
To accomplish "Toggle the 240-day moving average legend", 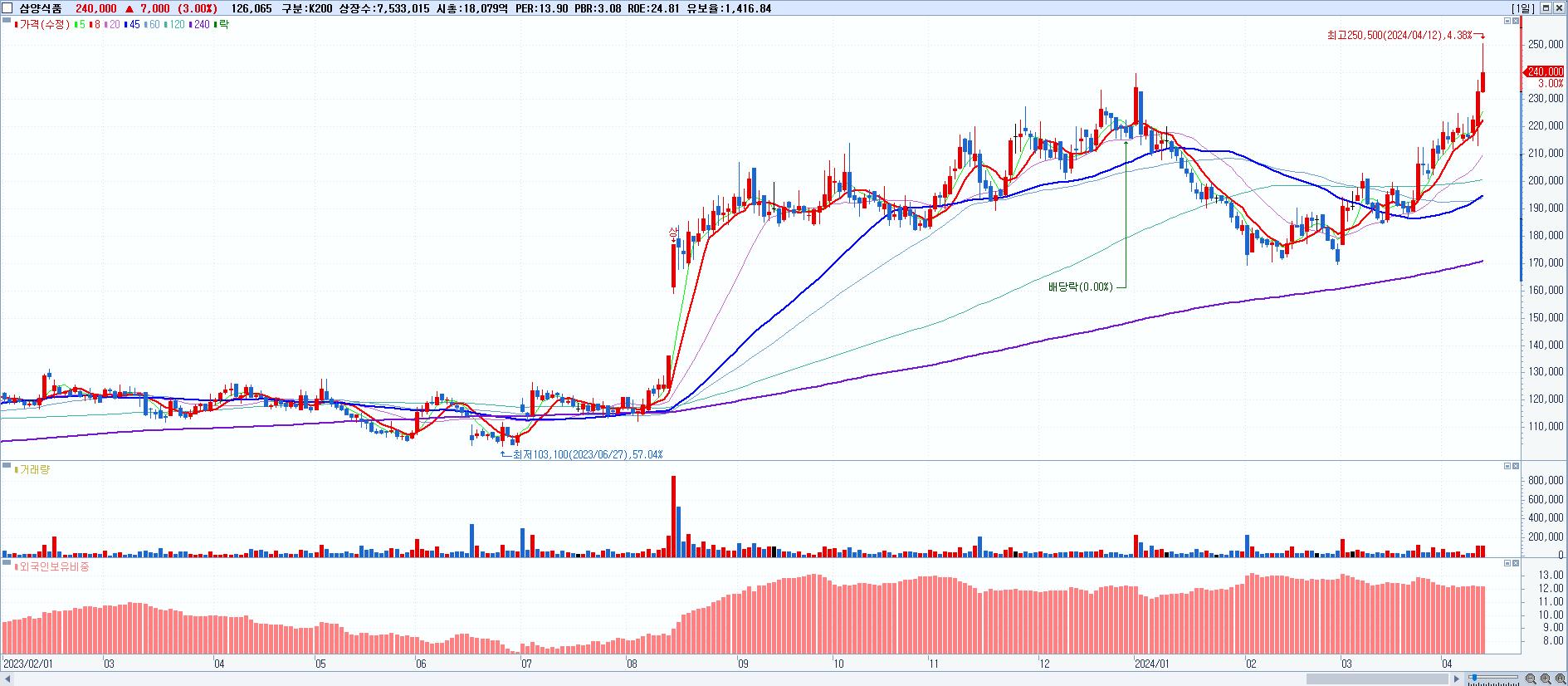I will 200,25.
